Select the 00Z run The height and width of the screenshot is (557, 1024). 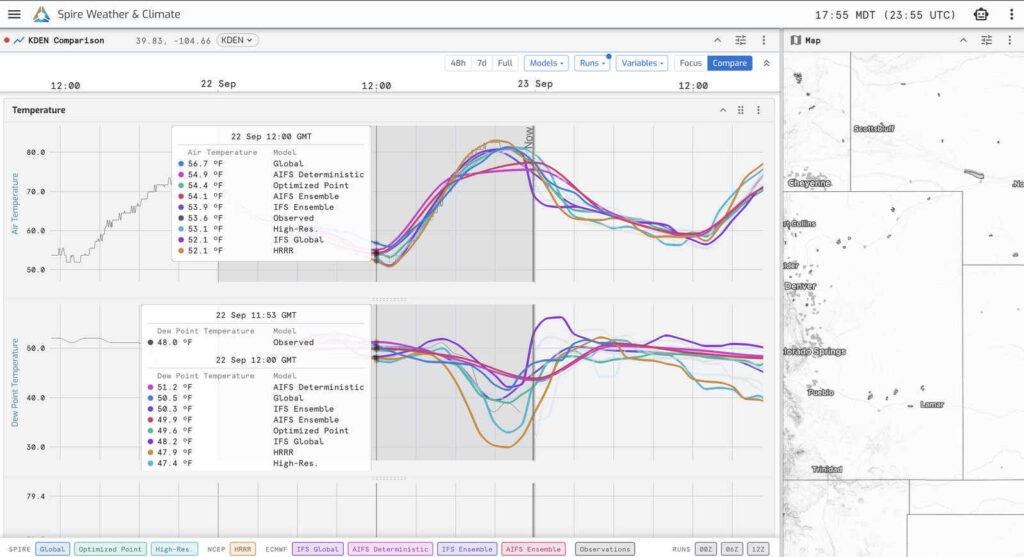point(706,549)
